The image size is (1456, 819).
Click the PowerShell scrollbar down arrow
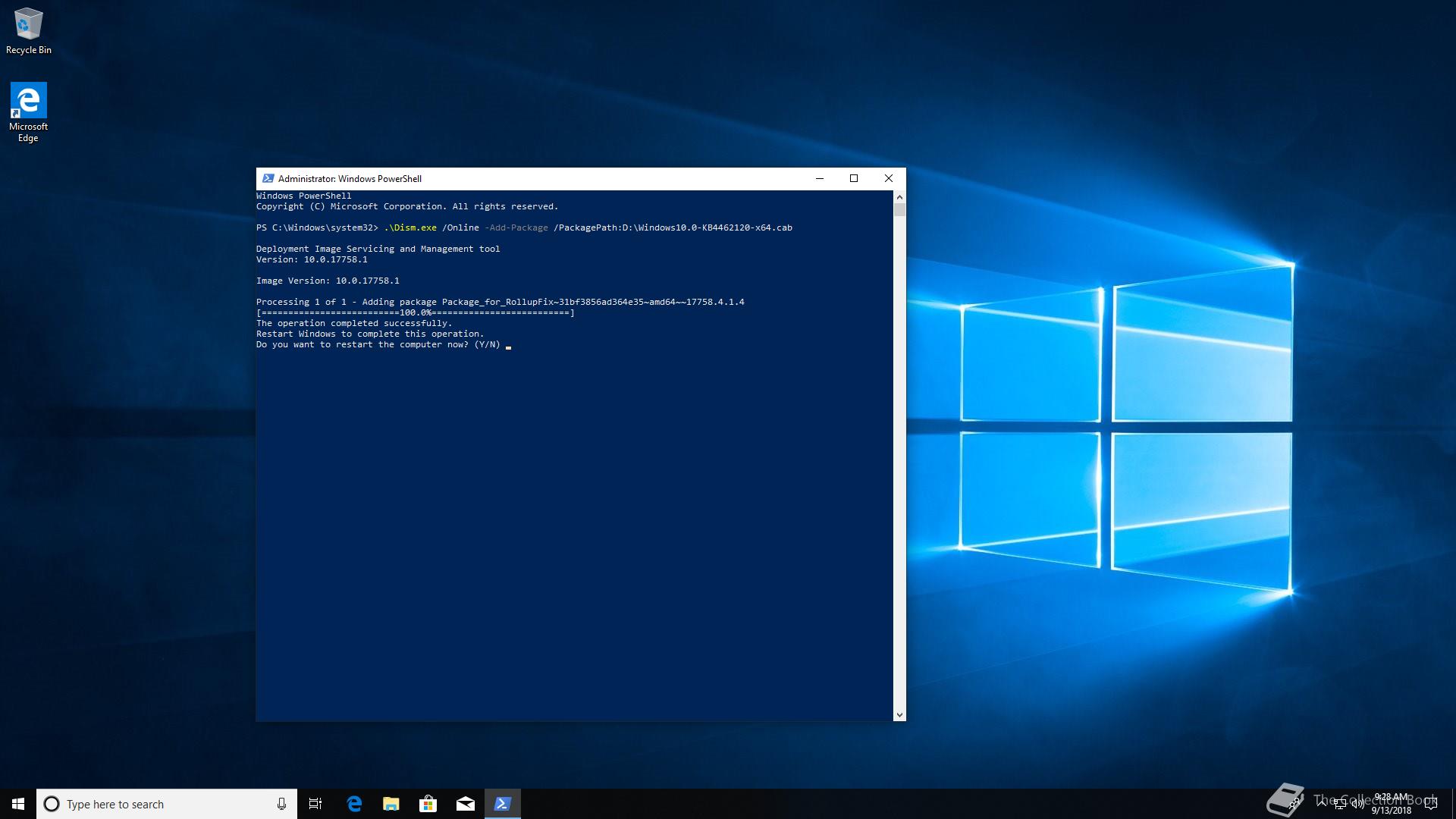pos(899,714)
